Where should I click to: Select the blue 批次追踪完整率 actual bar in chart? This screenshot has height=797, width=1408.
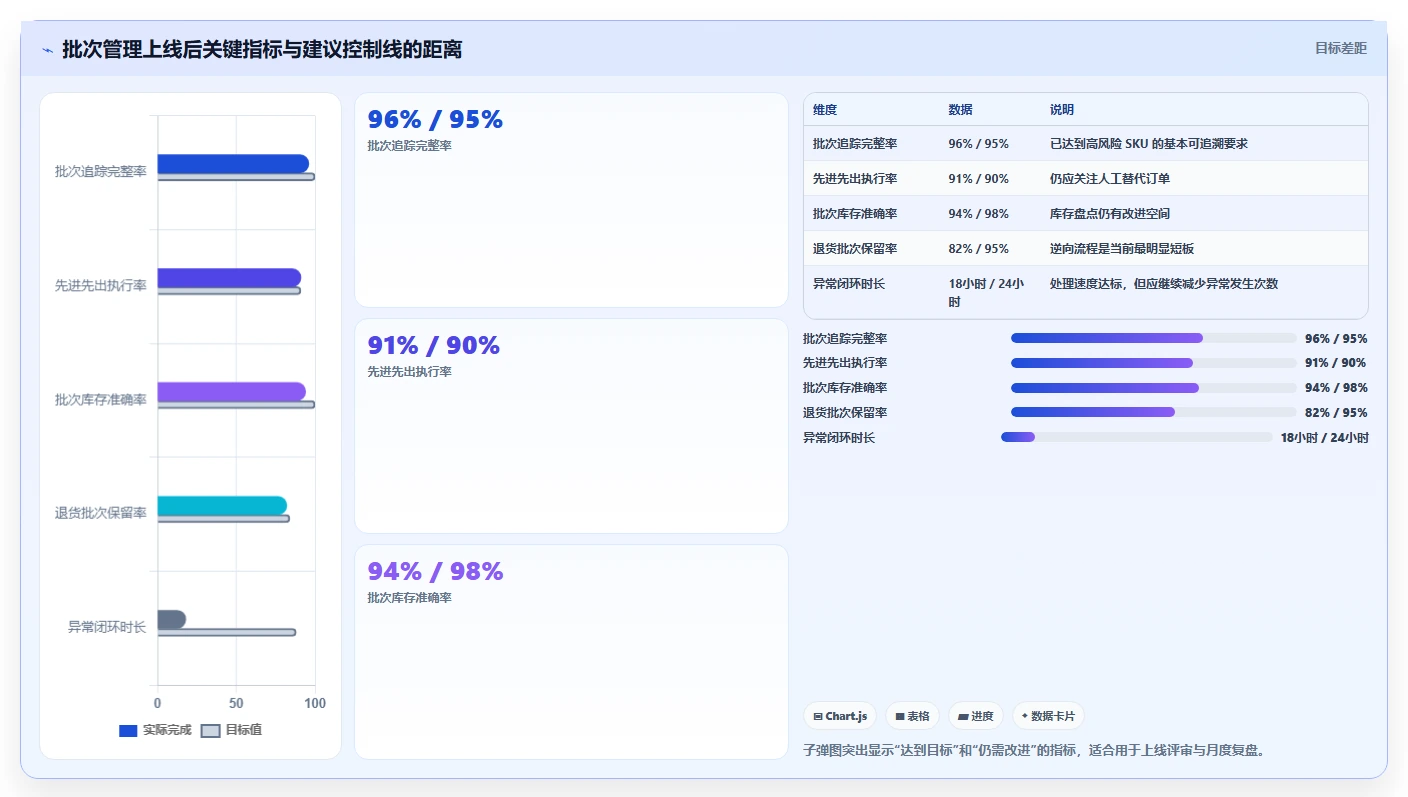coord(233,163)
